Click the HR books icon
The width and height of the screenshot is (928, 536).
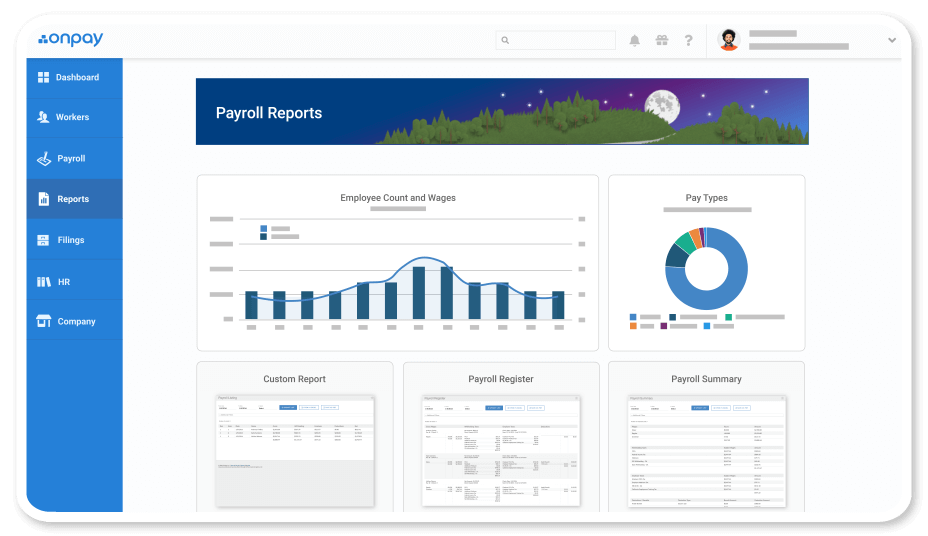coord(43,282)
